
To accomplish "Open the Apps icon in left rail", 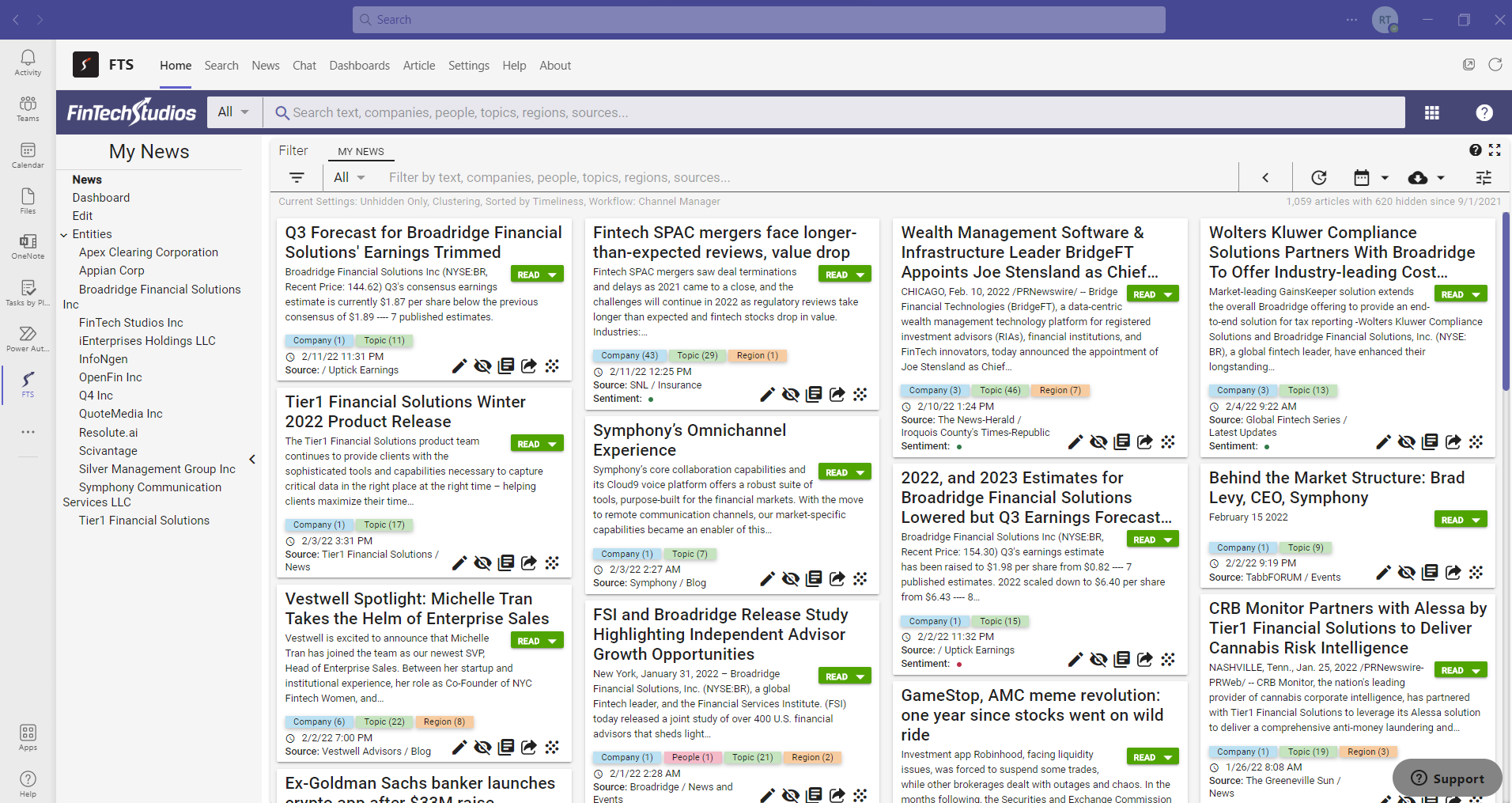I will tap(28, 737).
